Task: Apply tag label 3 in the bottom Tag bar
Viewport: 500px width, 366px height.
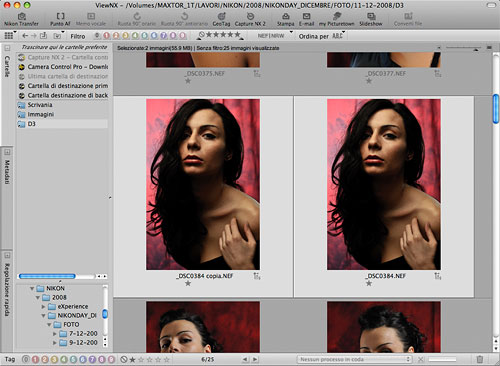Action: (x=54, y=359)
